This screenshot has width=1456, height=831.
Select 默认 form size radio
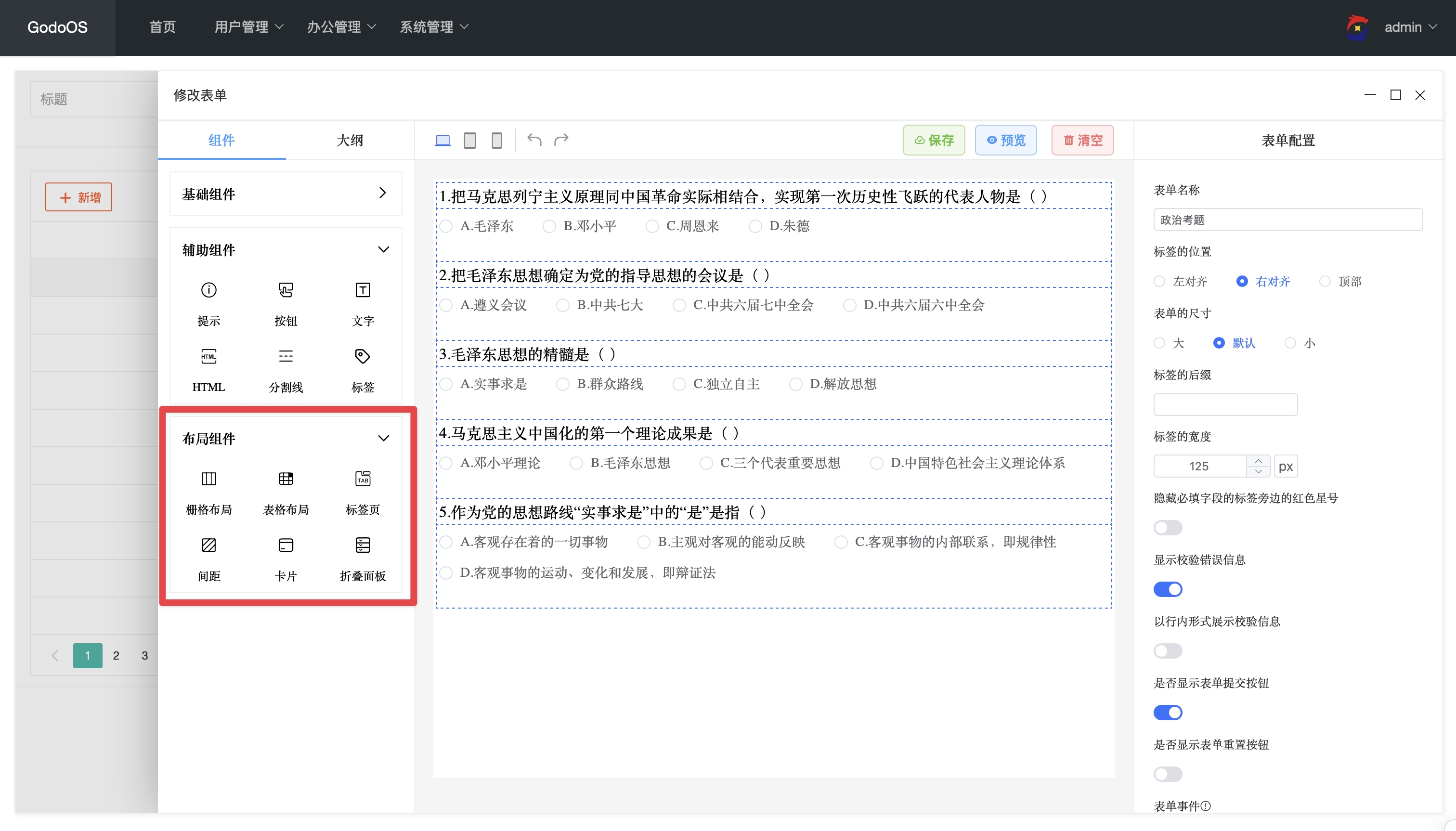1219,343
